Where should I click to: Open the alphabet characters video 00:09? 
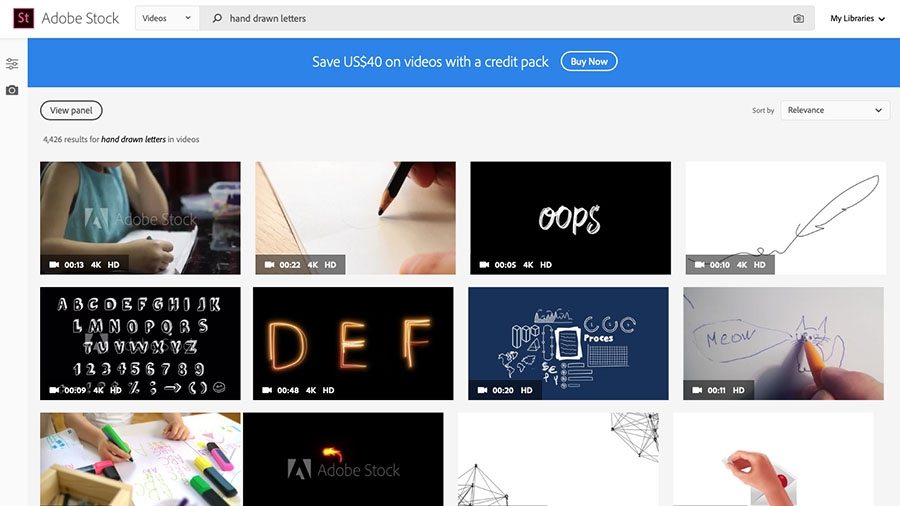coord(140,344)
